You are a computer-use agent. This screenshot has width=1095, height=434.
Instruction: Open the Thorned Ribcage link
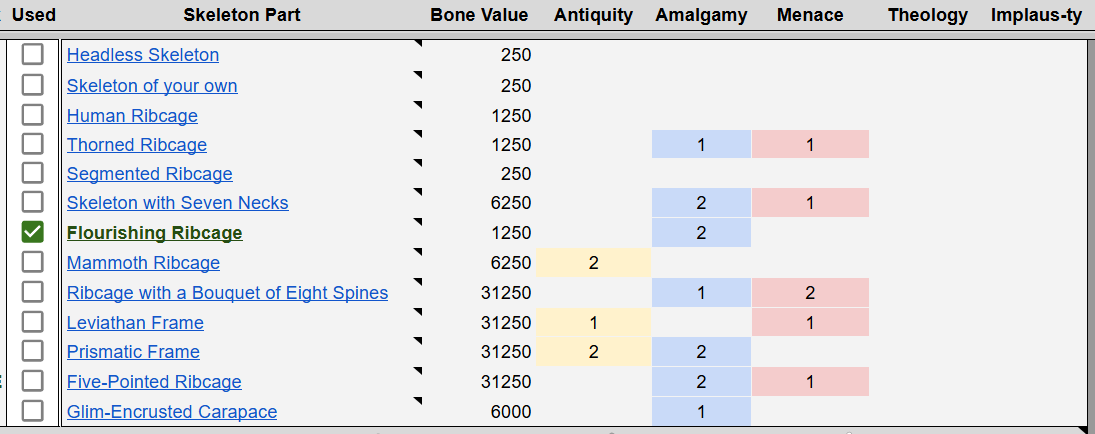pos(137,145)
